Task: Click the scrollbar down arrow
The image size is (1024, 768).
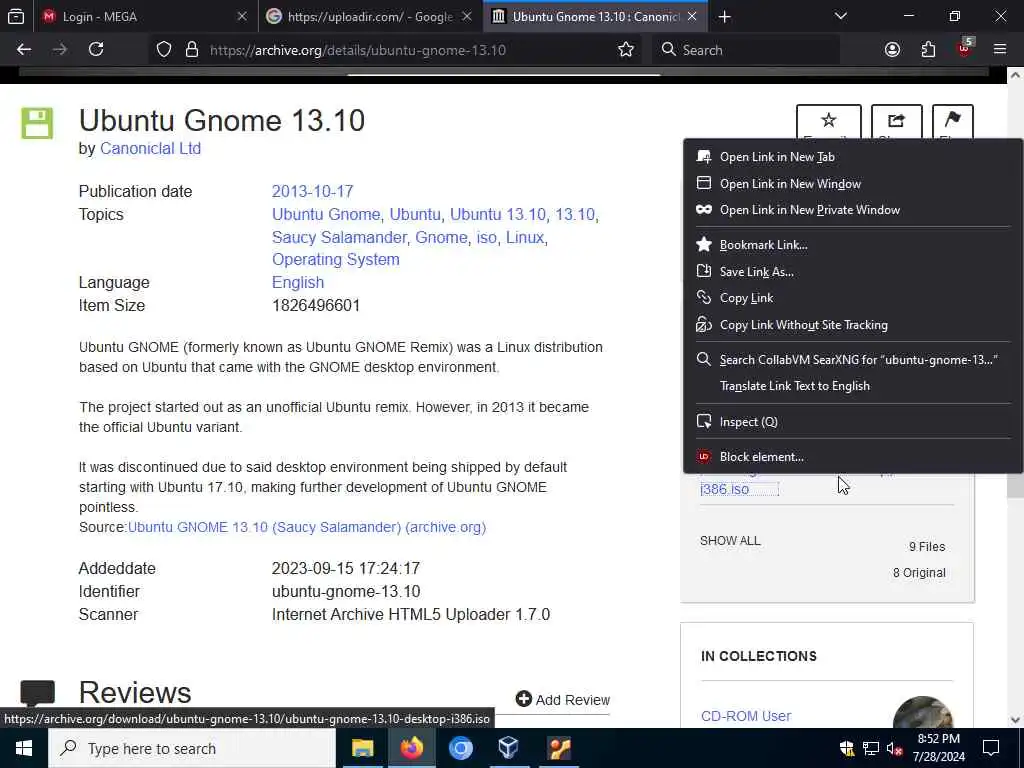Action: (x=1015, y=720)
